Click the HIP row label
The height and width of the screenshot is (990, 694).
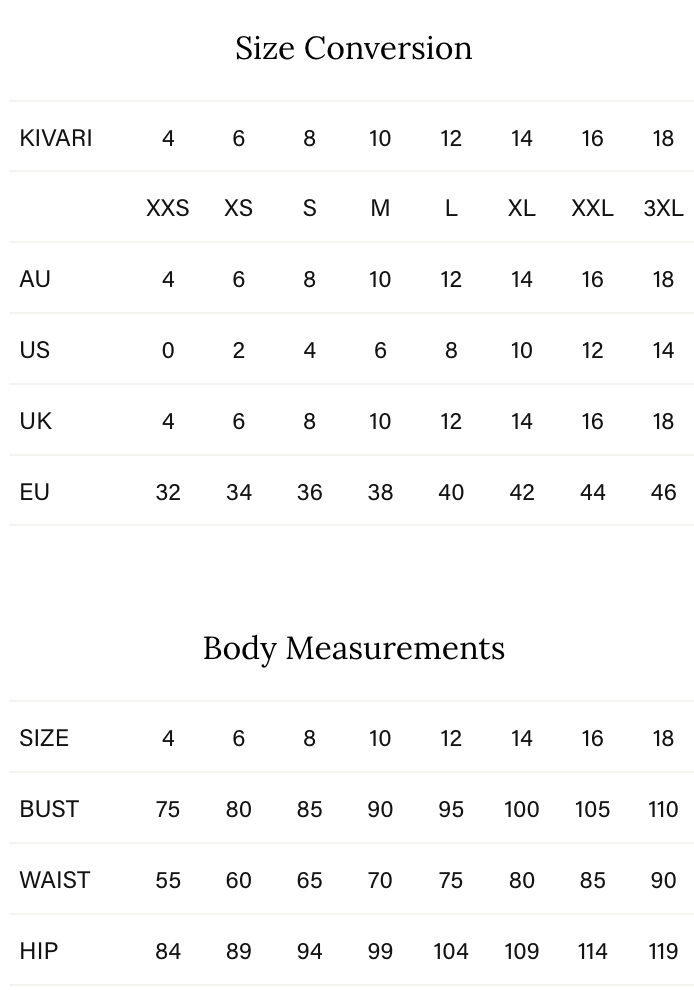click(x=39, y=951)
